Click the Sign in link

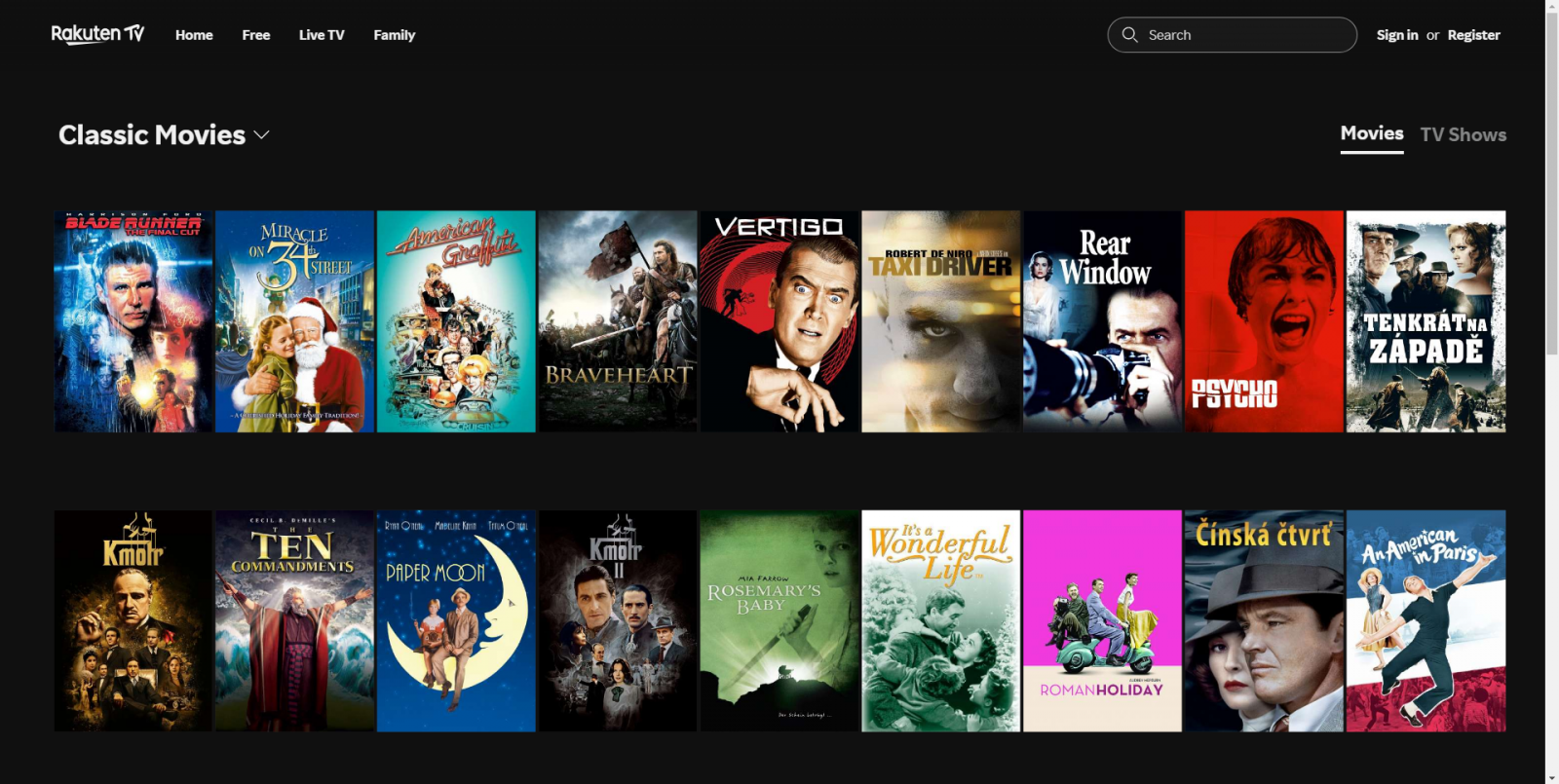[1397, 35]
